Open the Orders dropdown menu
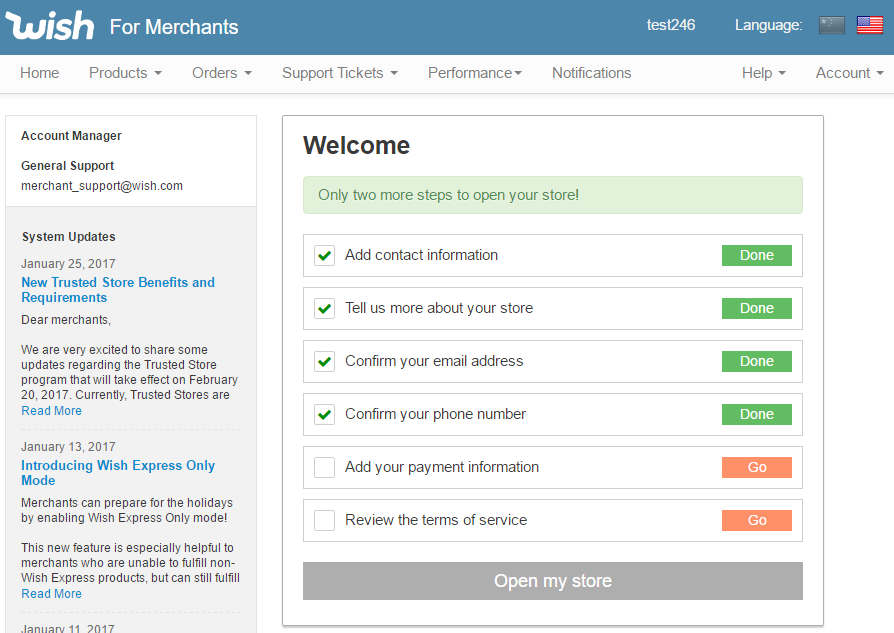Screen dimensions: 894x633 (221, 73)
